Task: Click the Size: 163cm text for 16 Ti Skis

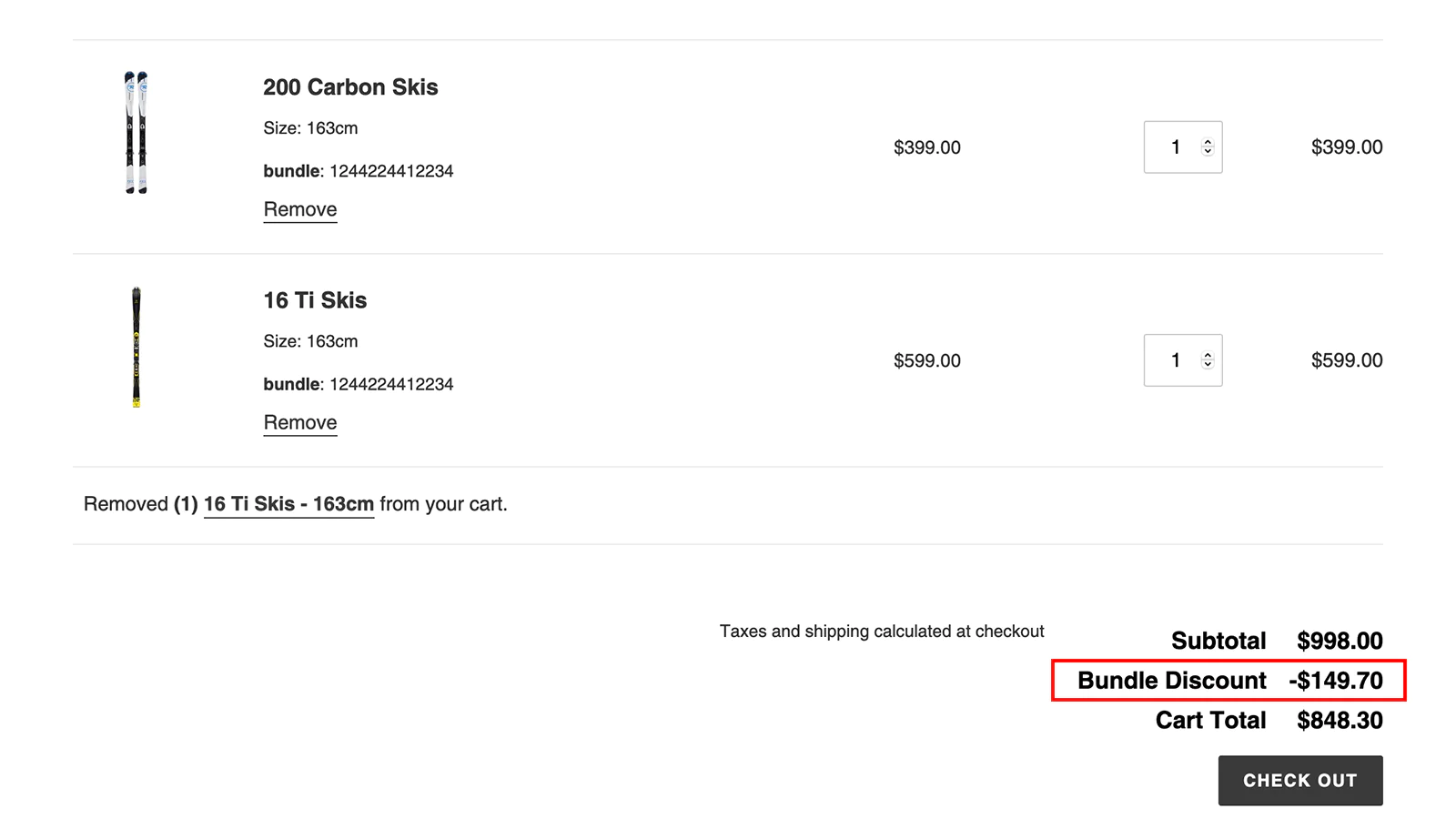Action: (x=309, y=341)
